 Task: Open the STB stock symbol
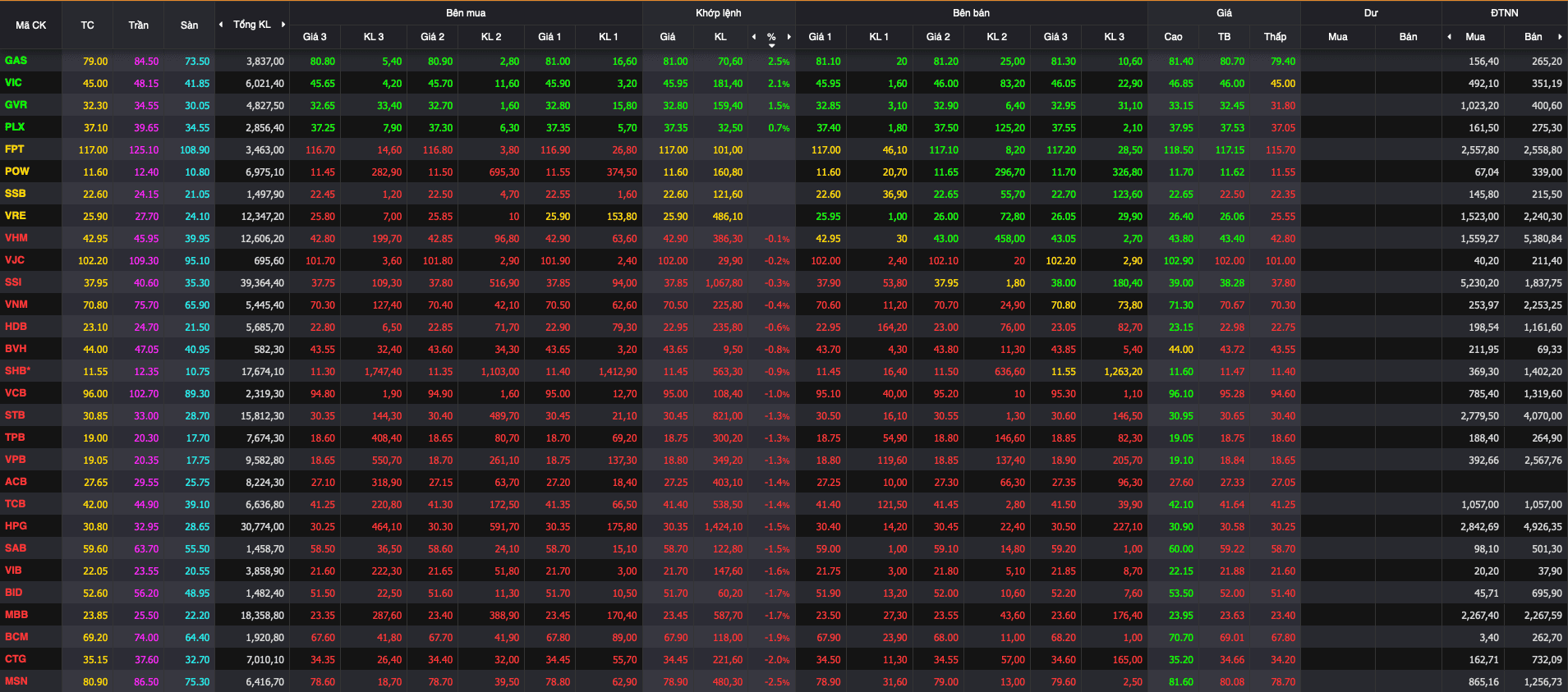coord(15,415)
